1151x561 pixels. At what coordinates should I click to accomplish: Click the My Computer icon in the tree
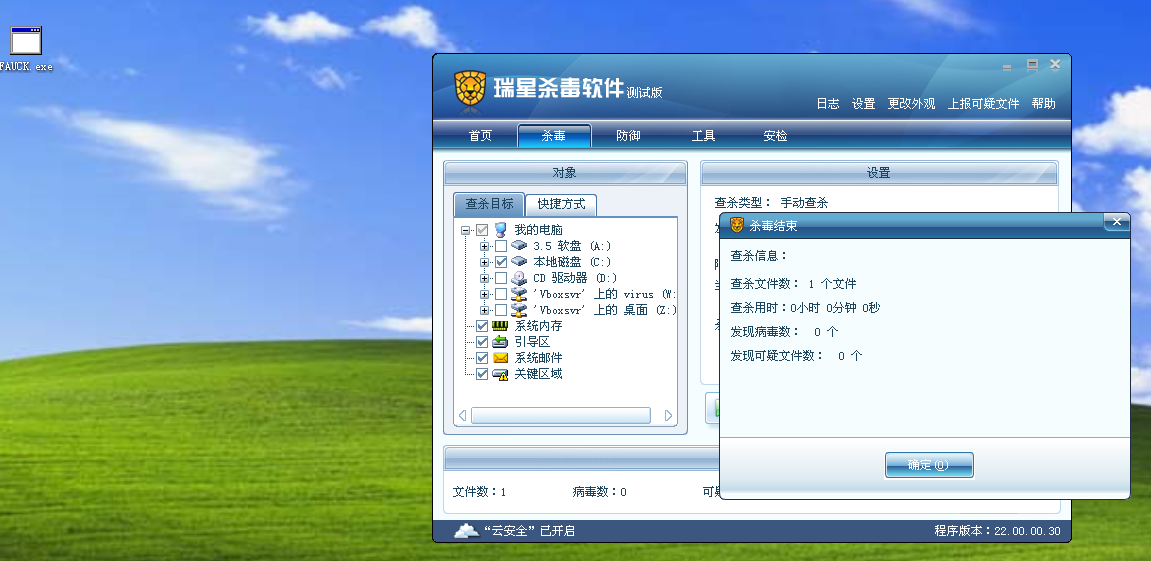pos(501,230)
